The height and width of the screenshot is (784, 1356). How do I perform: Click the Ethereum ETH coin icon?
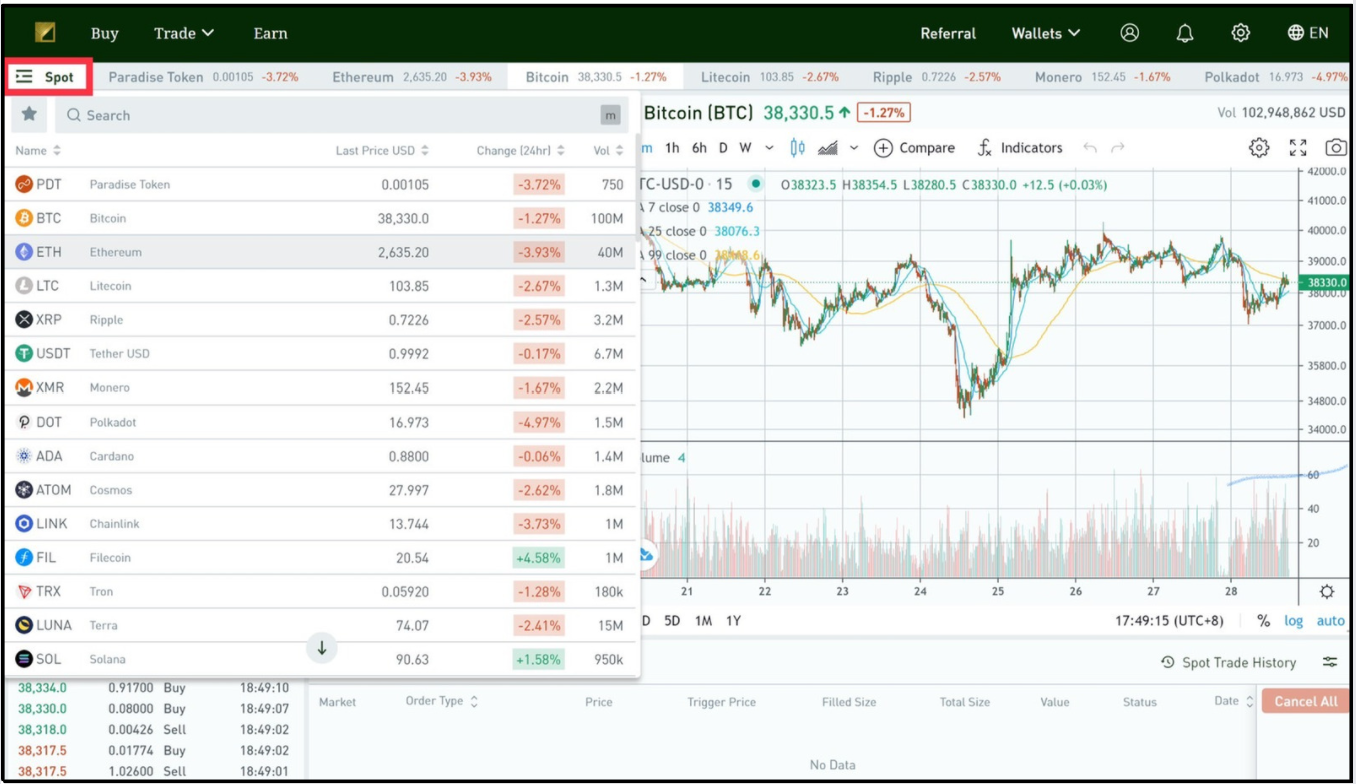pyautogui.click(x=24, y=252)
